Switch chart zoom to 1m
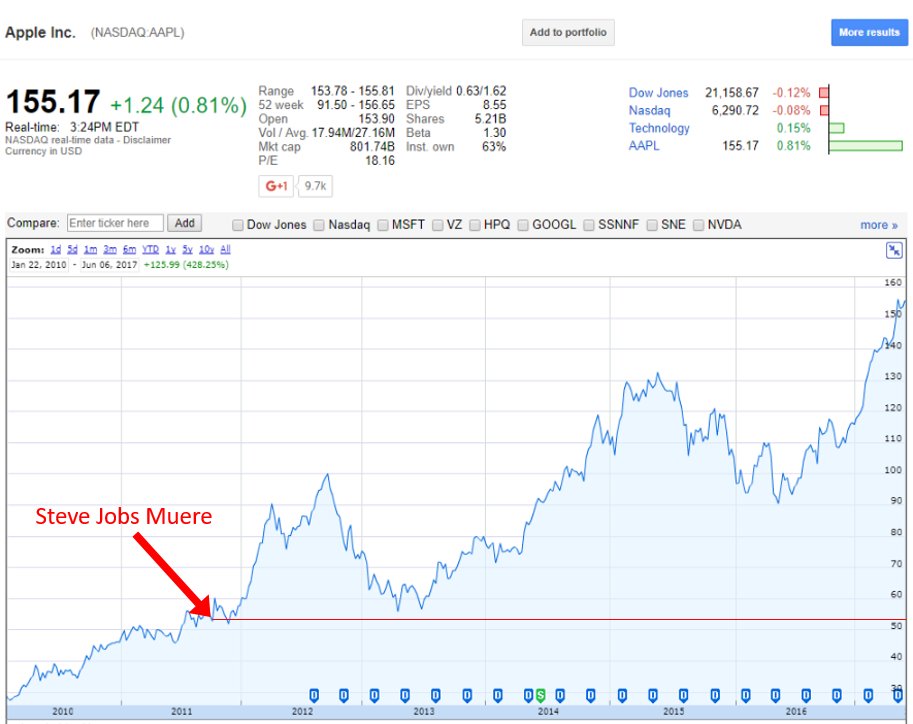913x724 pixels. pos(90,249)
